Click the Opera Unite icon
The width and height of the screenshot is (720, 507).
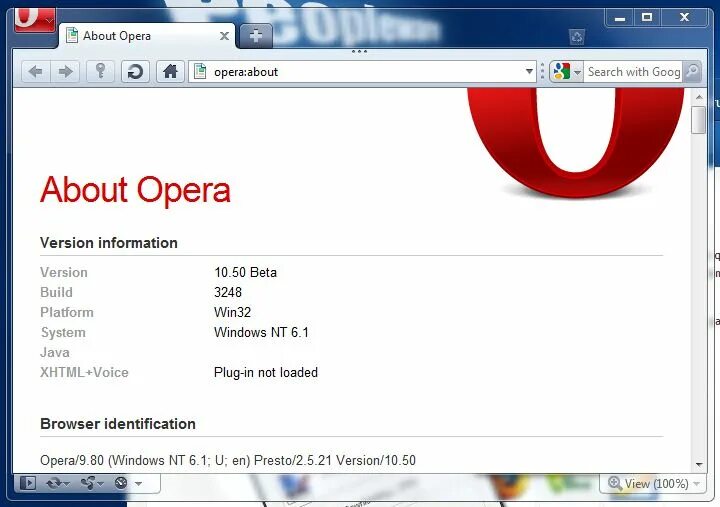(88, 483)
